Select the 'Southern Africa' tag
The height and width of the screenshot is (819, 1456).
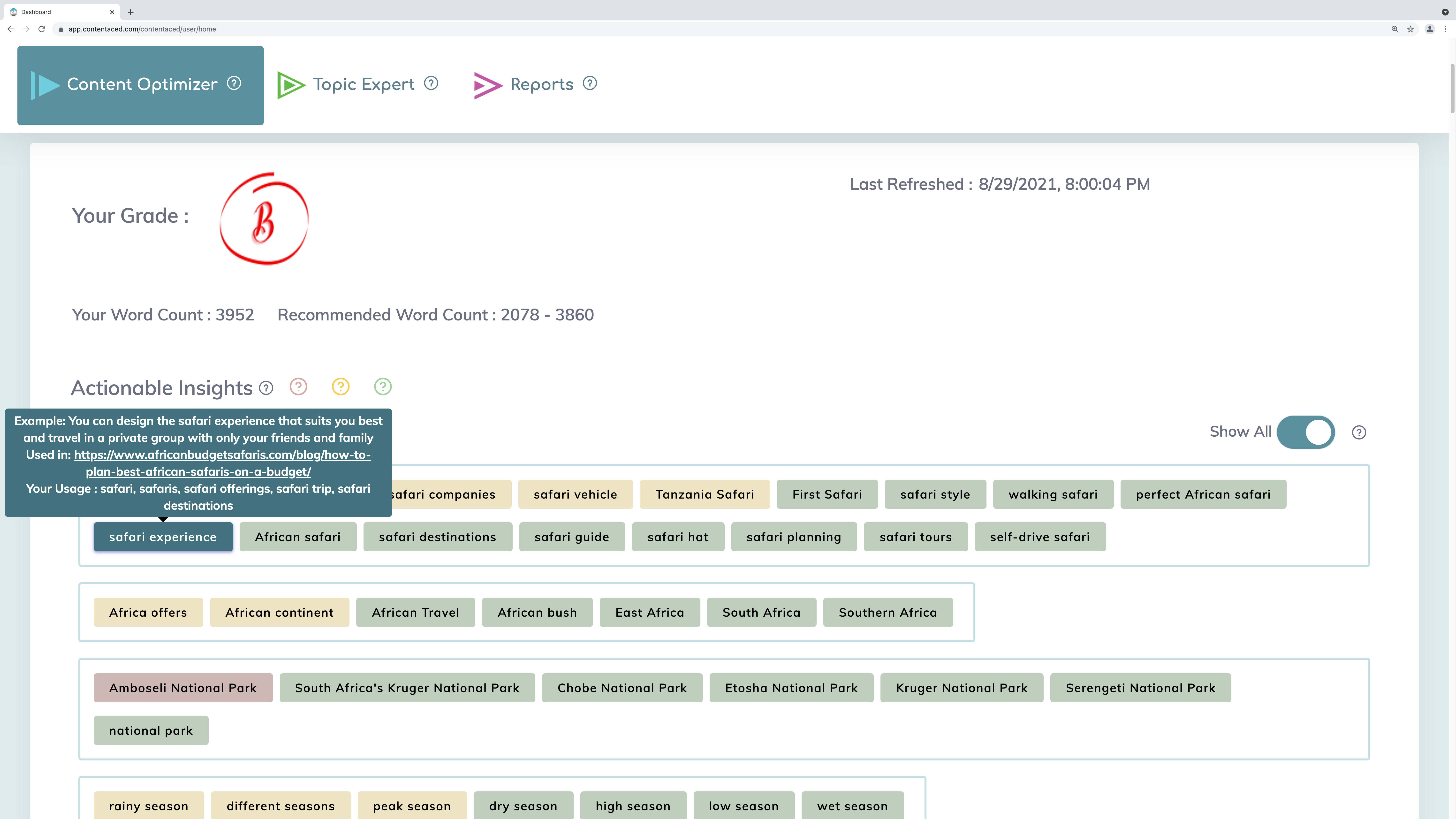[x=888, y=612]
